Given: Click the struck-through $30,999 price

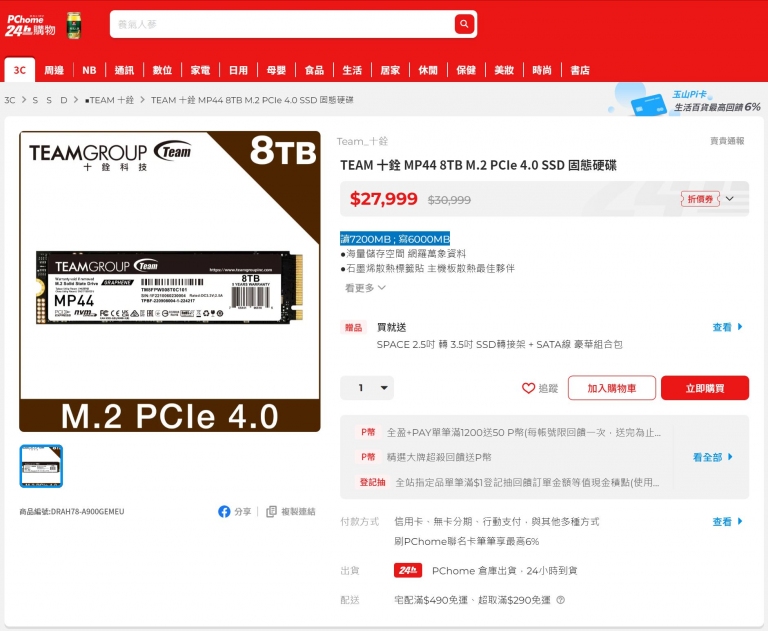Looking at the screenshot, I should 449,200.
